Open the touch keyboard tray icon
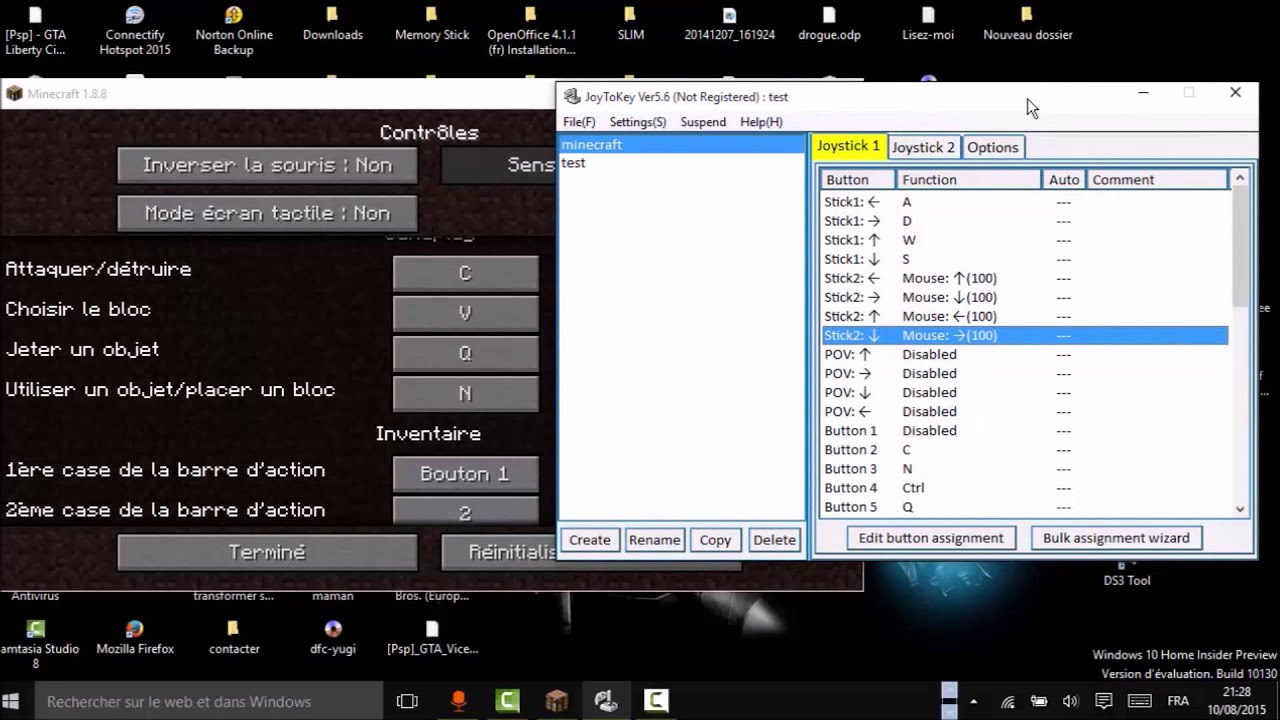 pos(1140,701)
